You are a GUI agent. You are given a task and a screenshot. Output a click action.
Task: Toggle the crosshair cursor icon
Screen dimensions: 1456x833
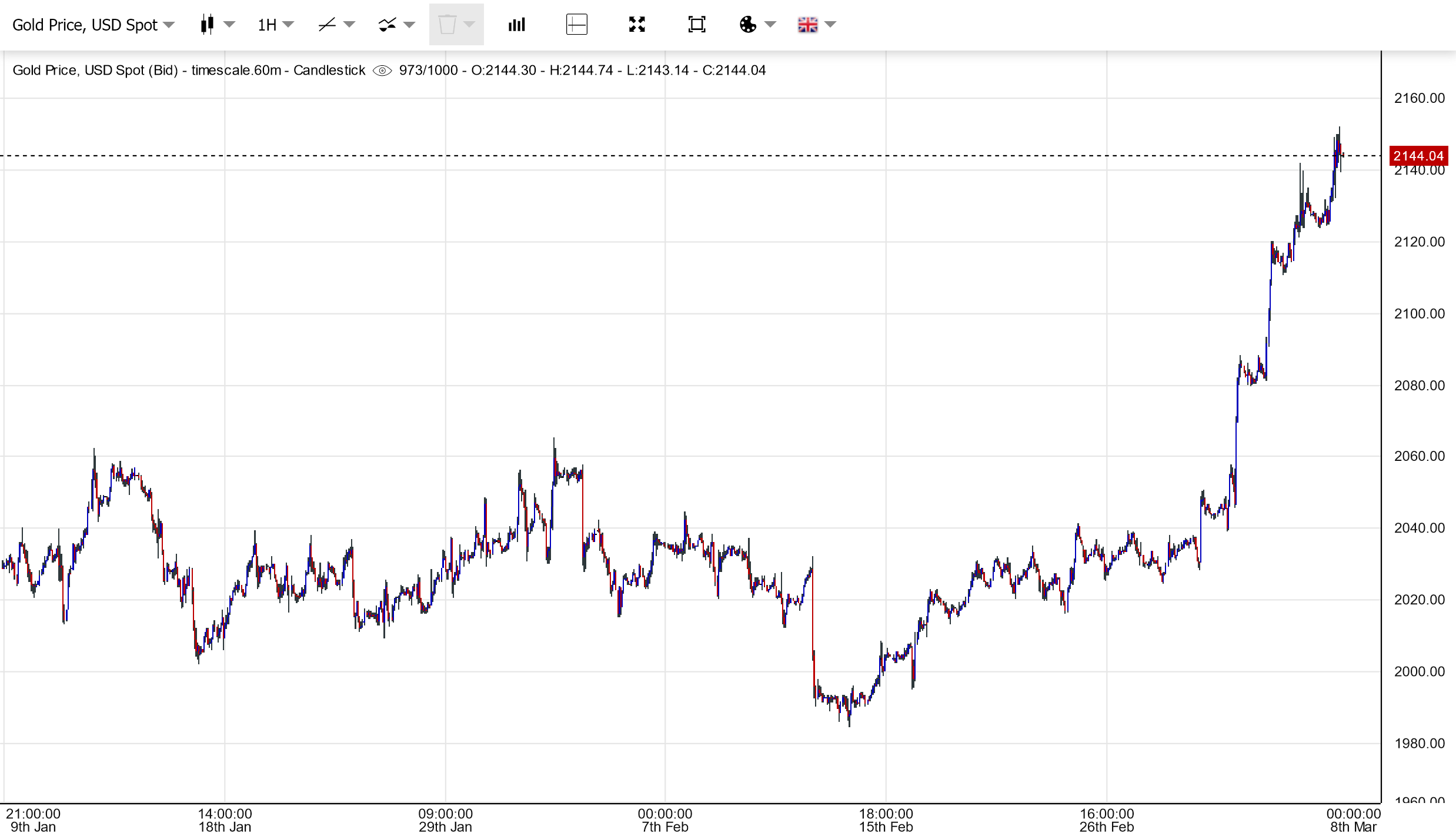tap(576, 25)
